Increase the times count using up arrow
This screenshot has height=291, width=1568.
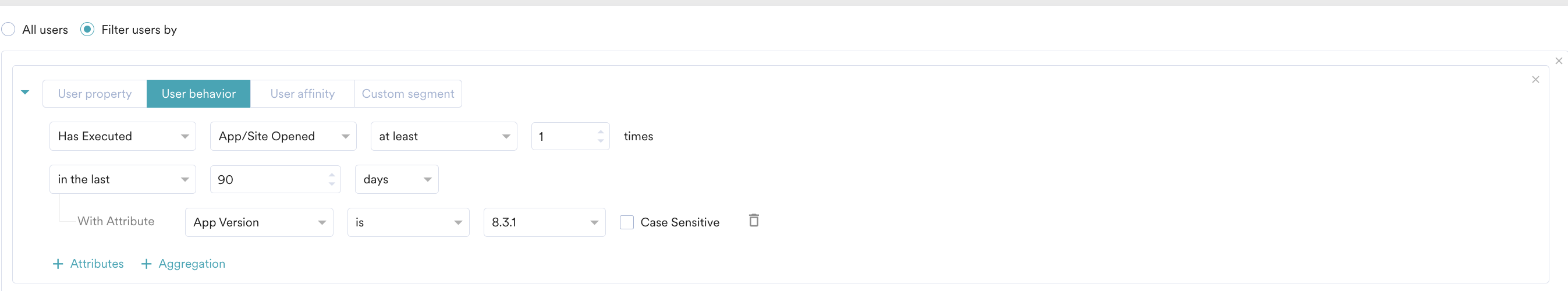coord(600,132)
